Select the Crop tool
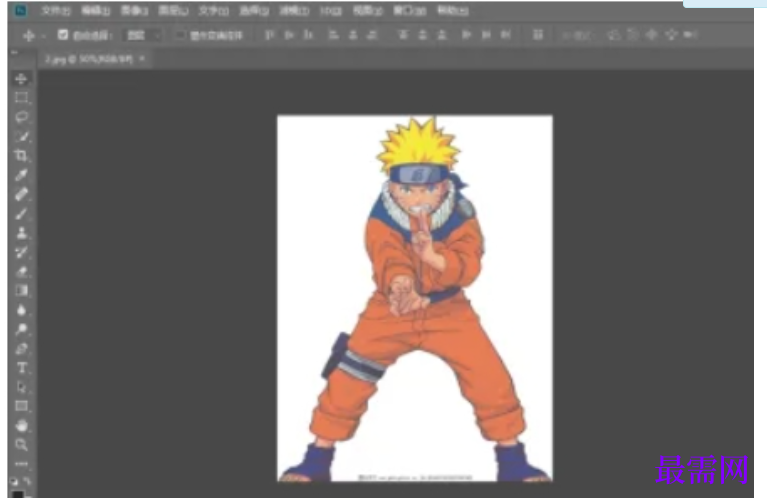The image size is (767, 501). (21, 156)
